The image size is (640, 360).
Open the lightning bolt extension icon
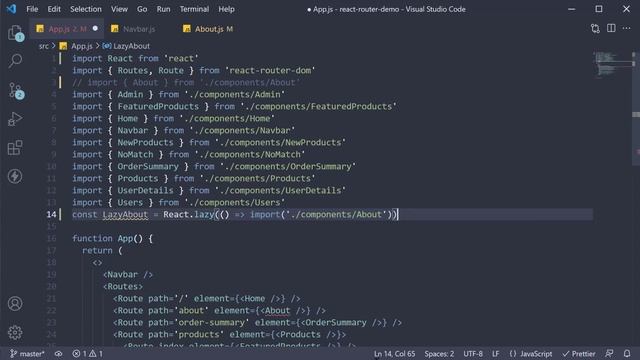pos(15,176)
